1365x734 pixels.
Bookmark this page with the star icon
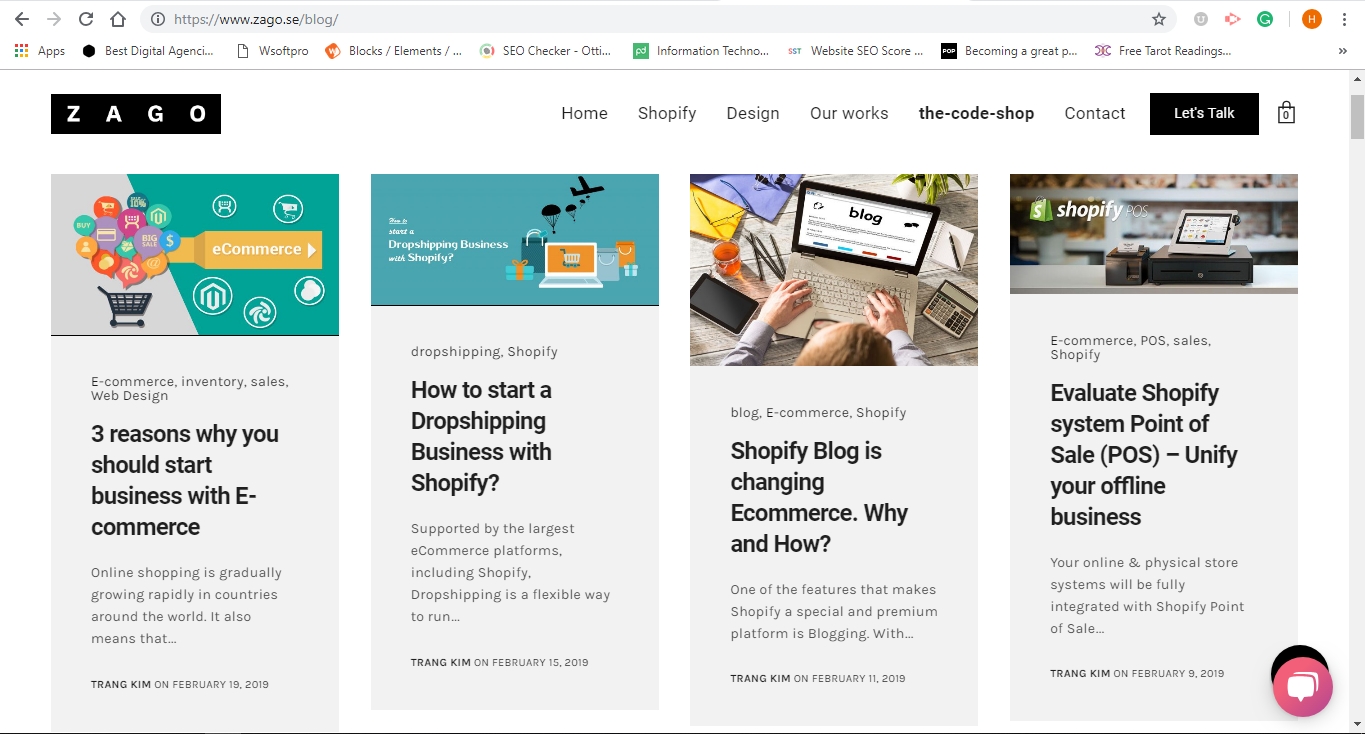[1159, 19]
